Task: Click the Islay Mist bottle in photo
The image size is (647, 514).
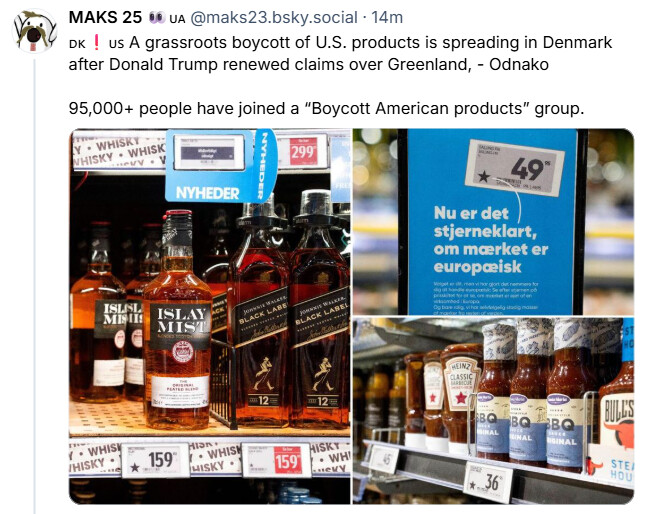Action: [178, 321]
